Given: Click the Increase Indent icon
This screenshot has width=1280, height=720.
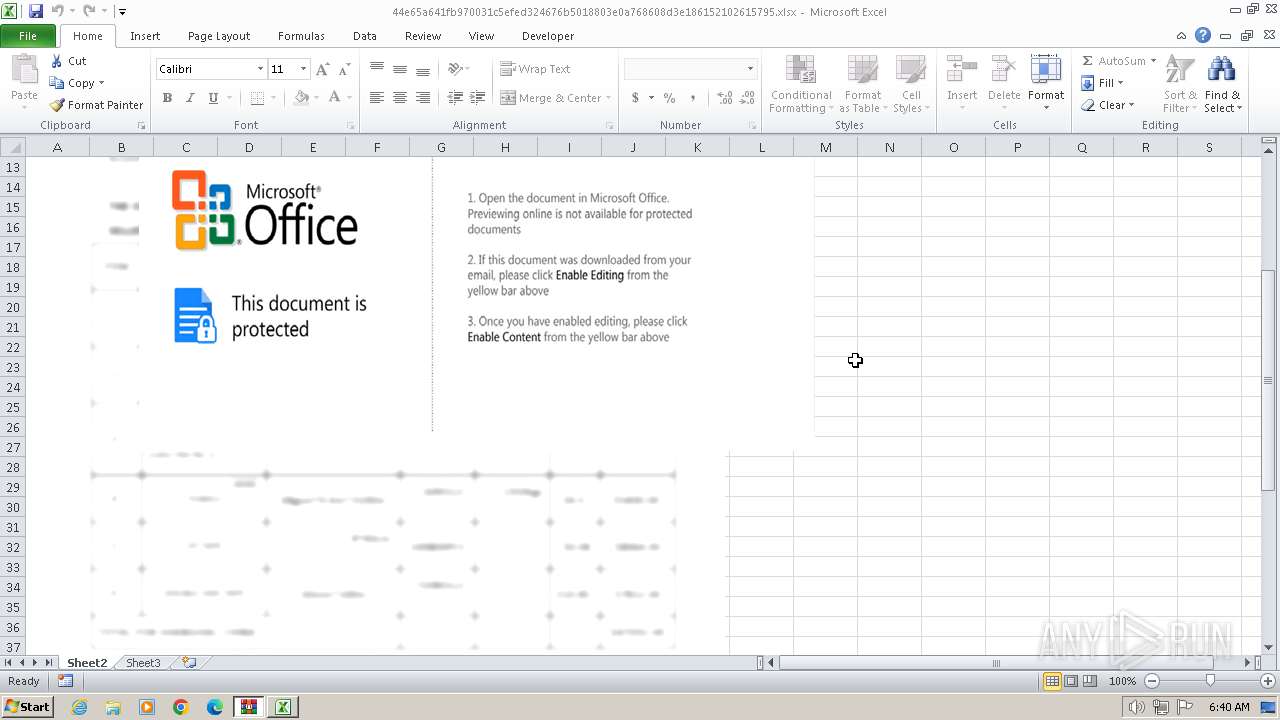Looking at the screenshot, I should point(478,98).
